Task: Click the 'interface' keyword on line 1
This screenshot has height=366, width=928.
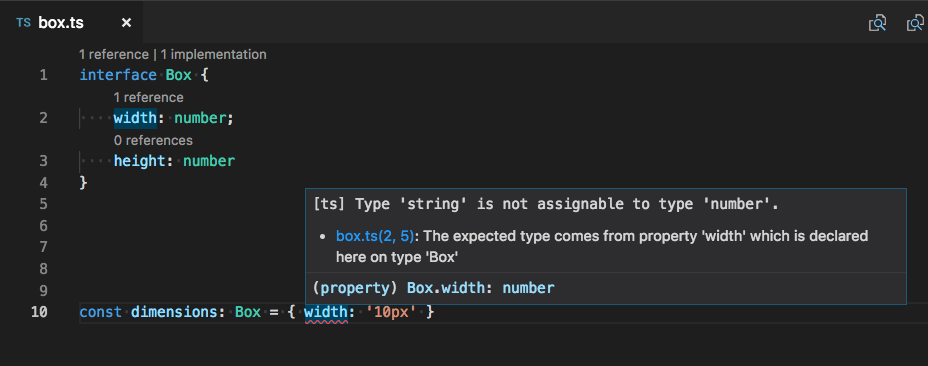Action: tap(118, 76)
